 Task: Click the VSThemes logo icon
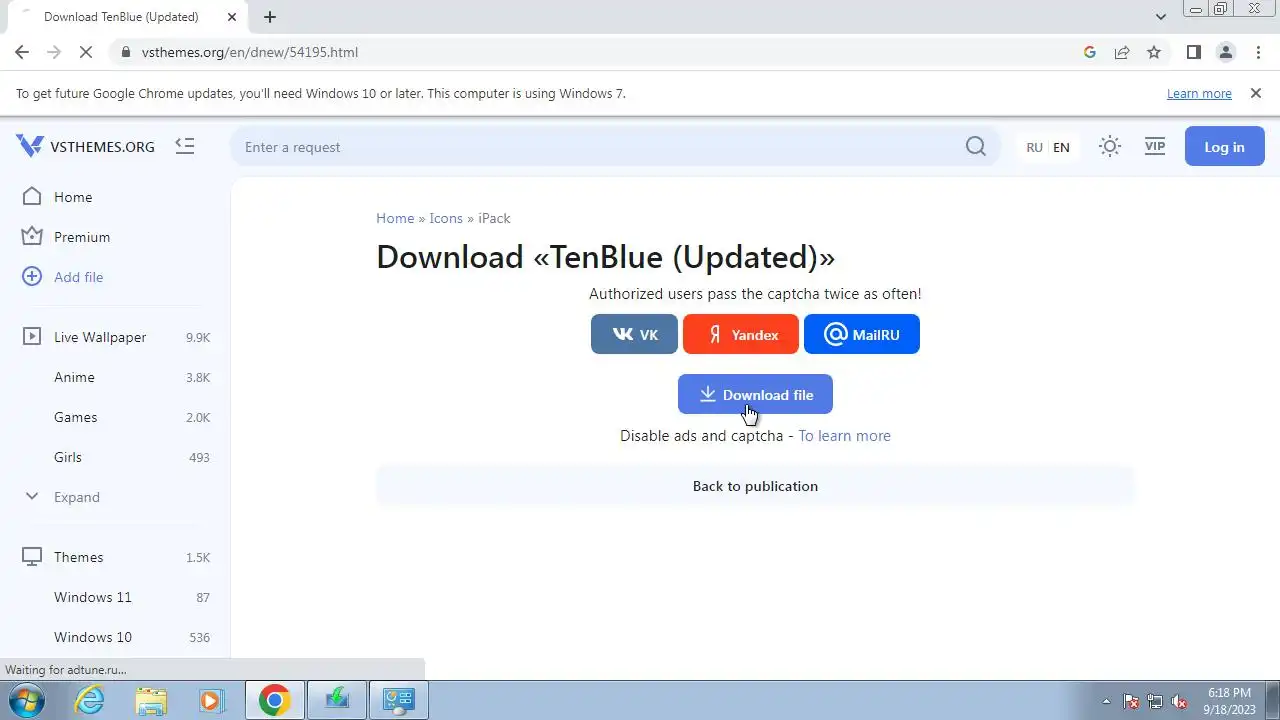(30, 146)
